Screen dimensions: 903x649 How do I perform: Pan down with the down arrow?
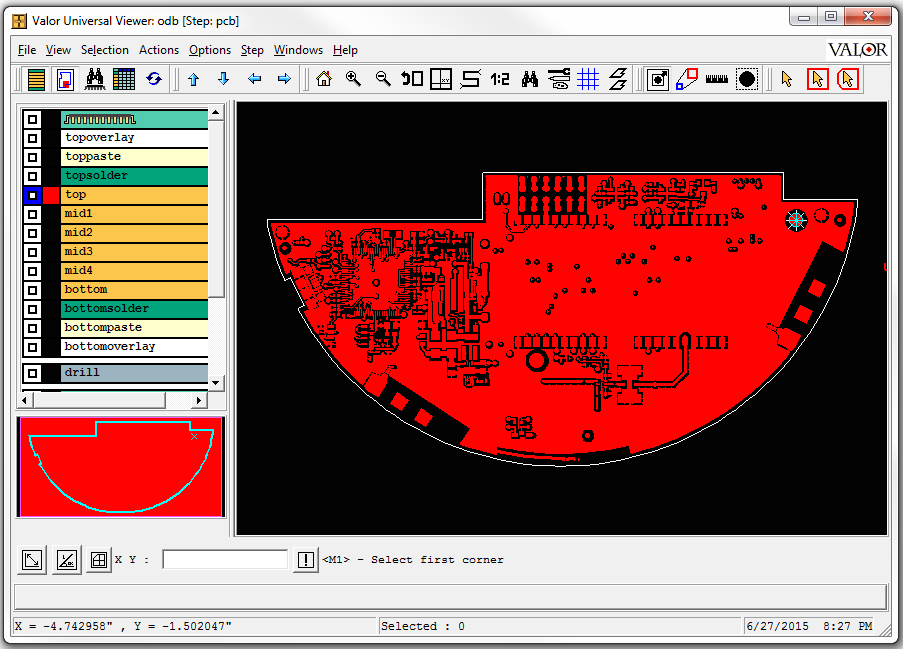(x=223, y=79)
